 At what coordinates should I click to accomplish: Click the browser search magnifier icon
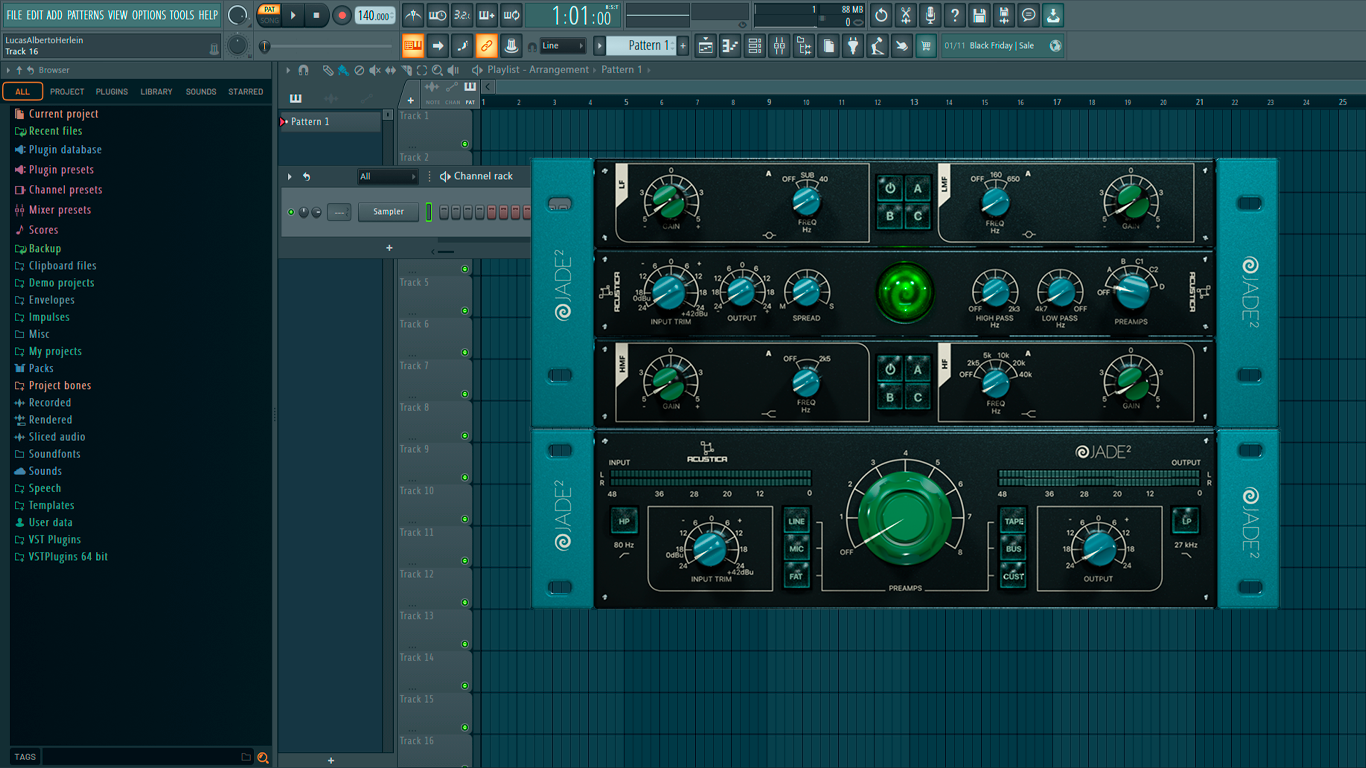pos(263,757)
